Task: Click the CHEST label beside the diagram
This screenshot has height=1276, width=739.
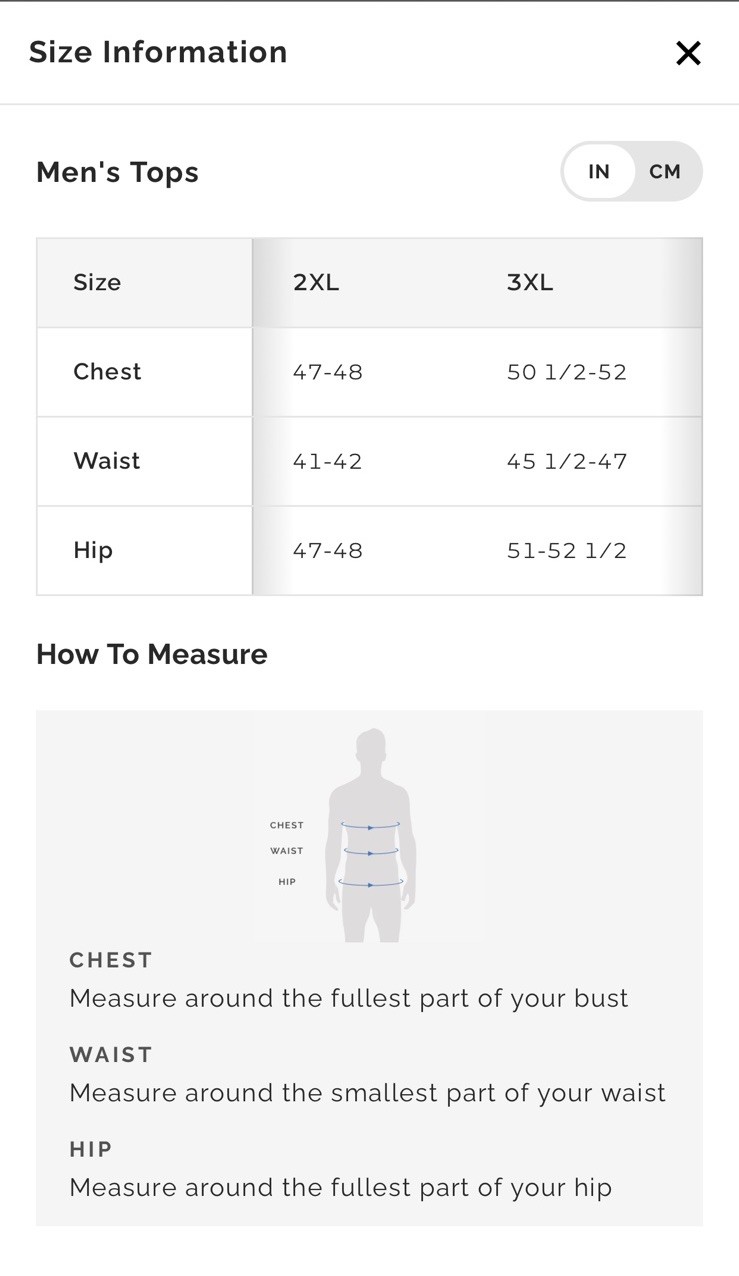Action: [x=286, y=826]
